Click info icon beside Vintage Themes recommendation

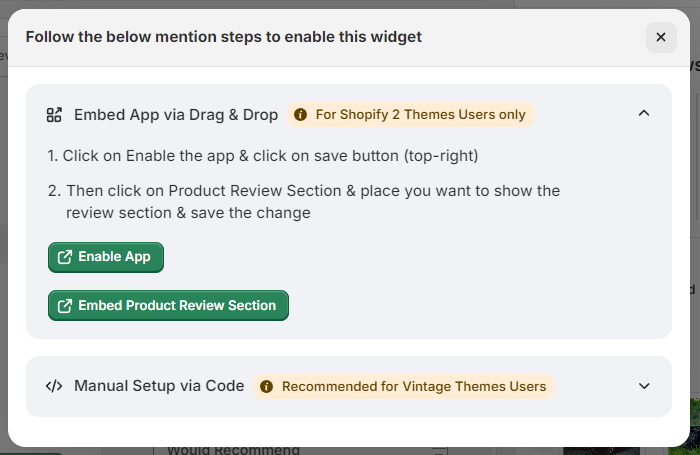click(x=267, y=386)
